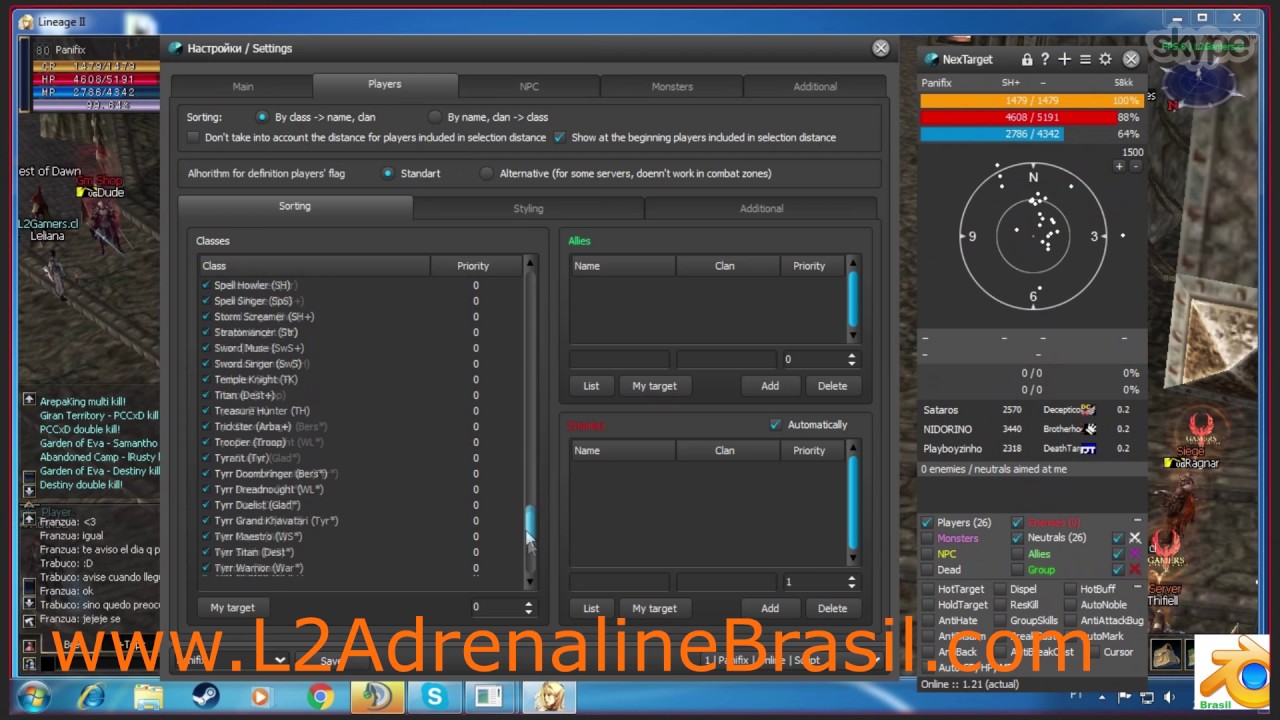Open Windows Explorer folder in taskbar
1280x720 pixels.
coord(148,696)
